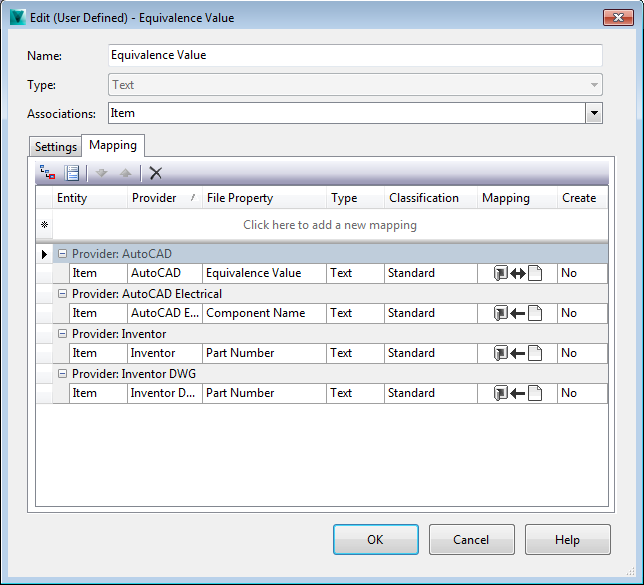Click 'No' Create cell in Component Name row

point(582,313)
